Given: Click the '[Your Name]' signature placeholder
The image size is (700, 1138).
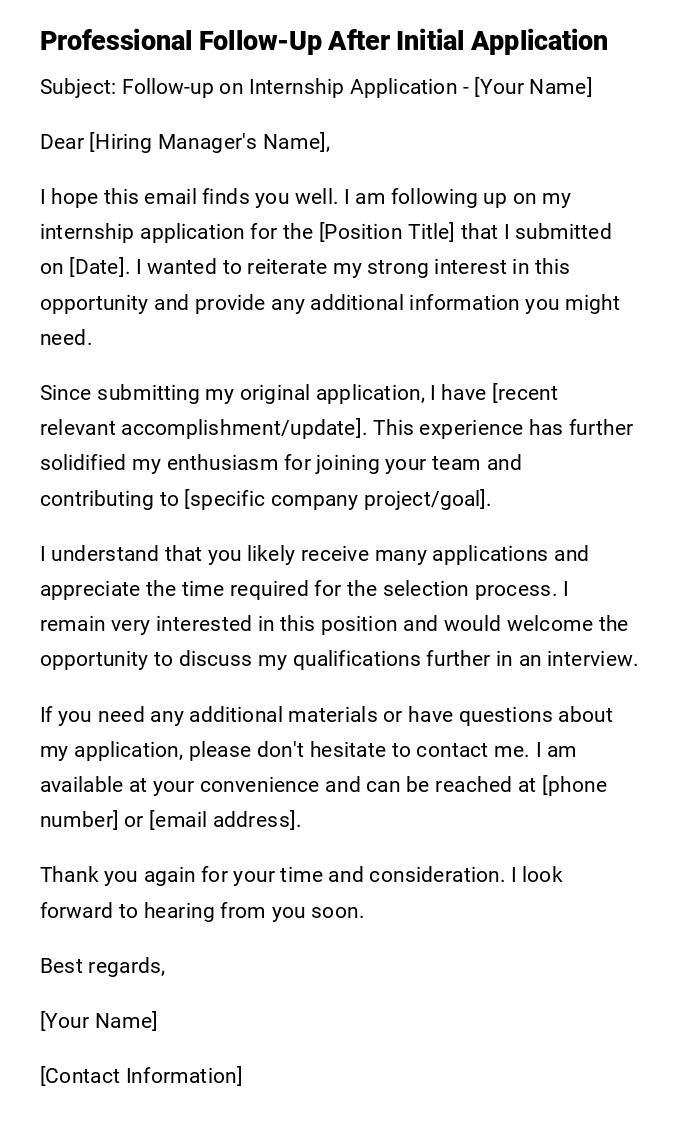Looking at the screenshot, I should pyautogui.click(x=99, y=1021).
